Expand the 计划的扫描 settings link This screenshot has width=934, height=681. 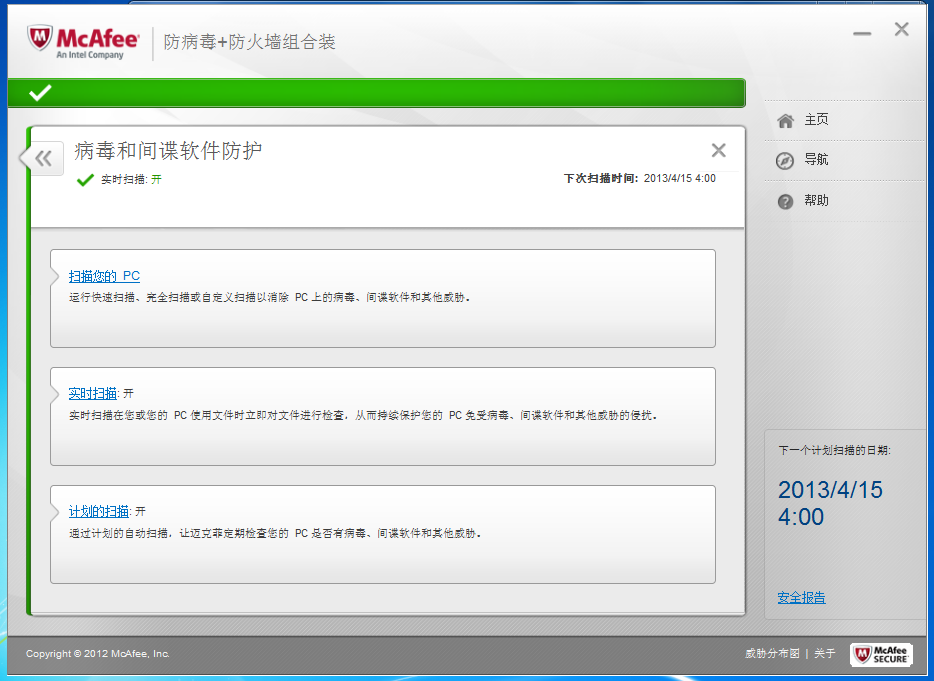[99, 512]
